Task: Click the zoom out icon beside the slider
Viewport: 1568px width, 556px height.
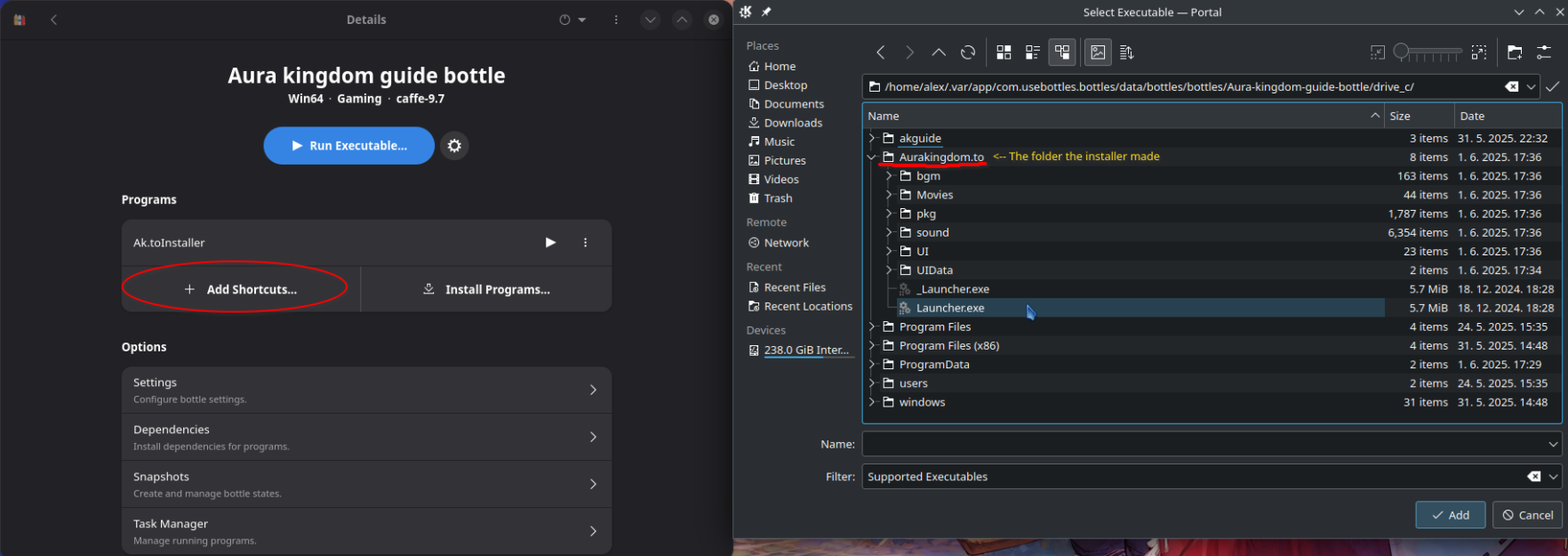Action: [1378, 52]
